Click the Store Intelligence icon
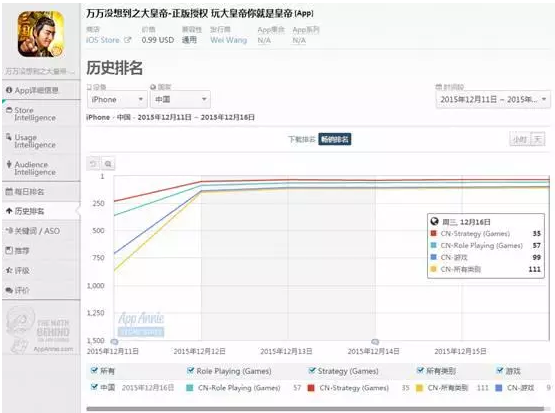This screenshot has height=413, width=555. pos(9,110)
